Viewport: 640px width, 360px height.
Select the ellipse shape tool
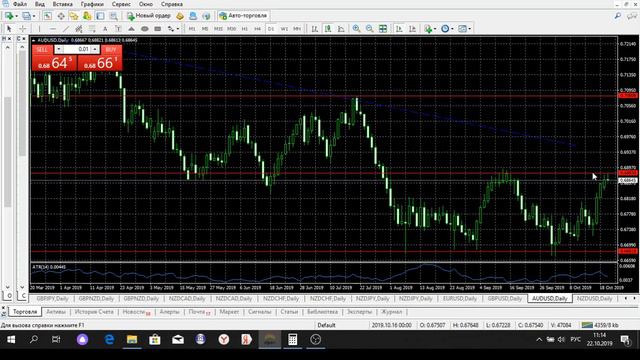[x=144, y=29]
